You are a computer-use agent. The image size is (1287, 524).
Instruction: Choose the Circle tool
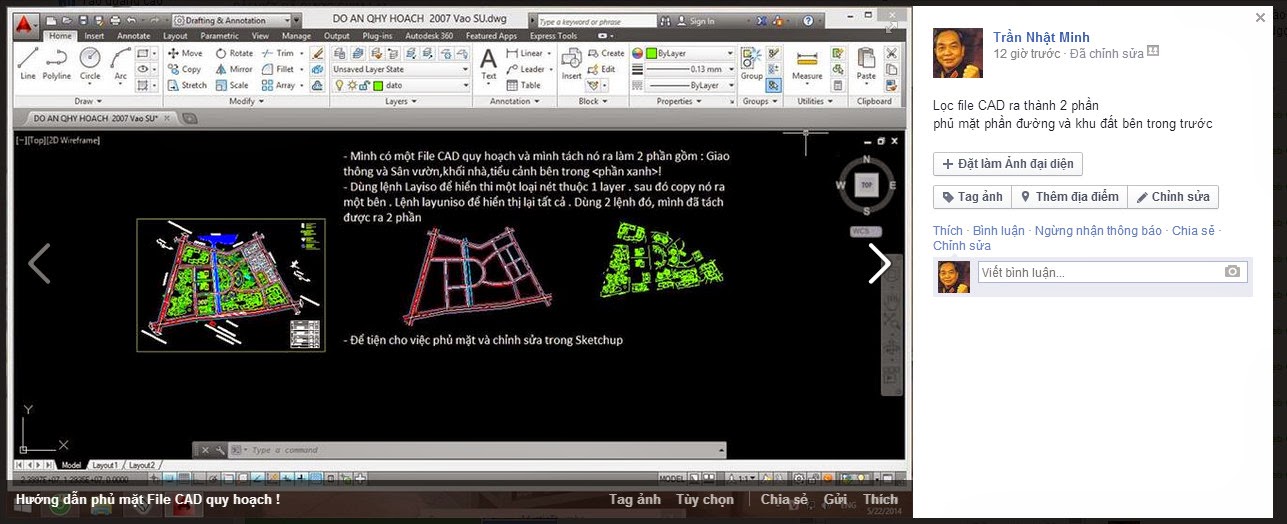(90, 63)
